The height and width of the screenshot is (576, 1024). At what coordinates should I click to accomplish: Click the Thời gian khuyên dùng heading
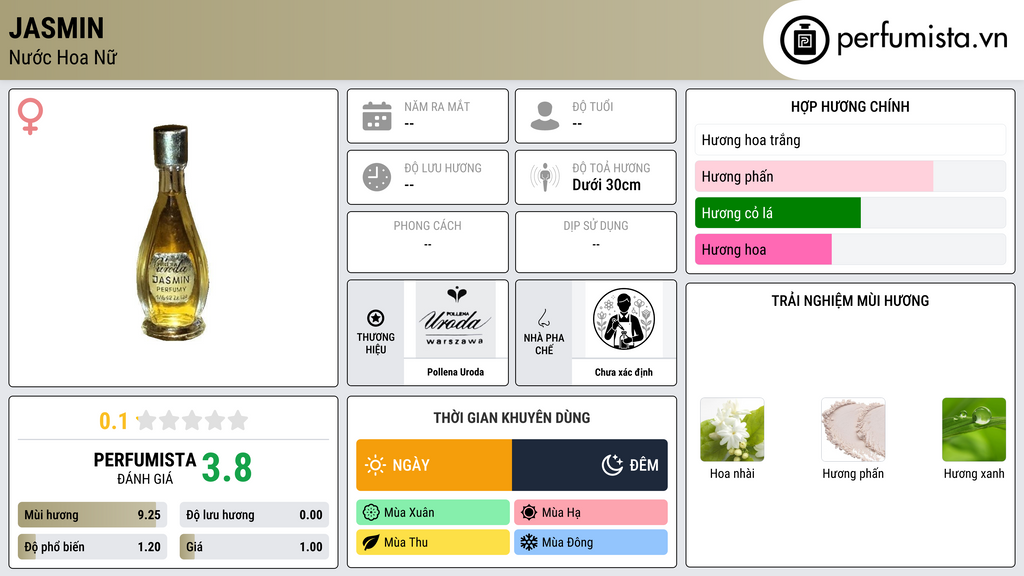512,417
